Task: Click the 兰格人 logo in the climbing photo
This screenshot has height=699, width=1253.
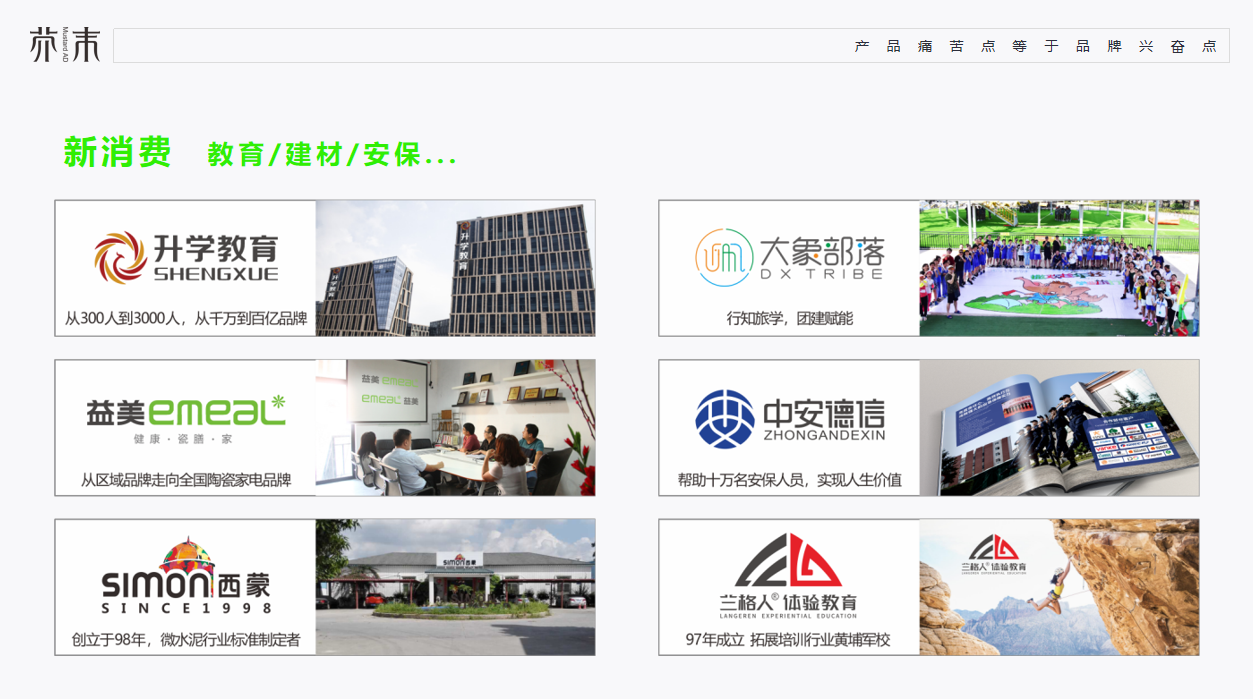Action: (x=994, y=554)
